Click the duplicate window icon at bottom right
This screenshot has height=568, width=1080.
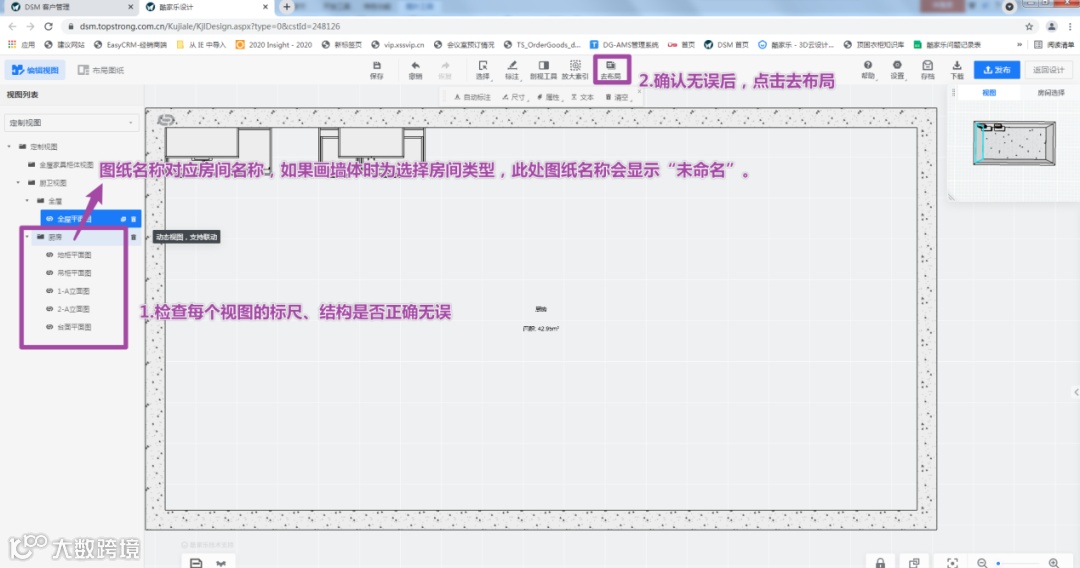click(x=914, y=562)
